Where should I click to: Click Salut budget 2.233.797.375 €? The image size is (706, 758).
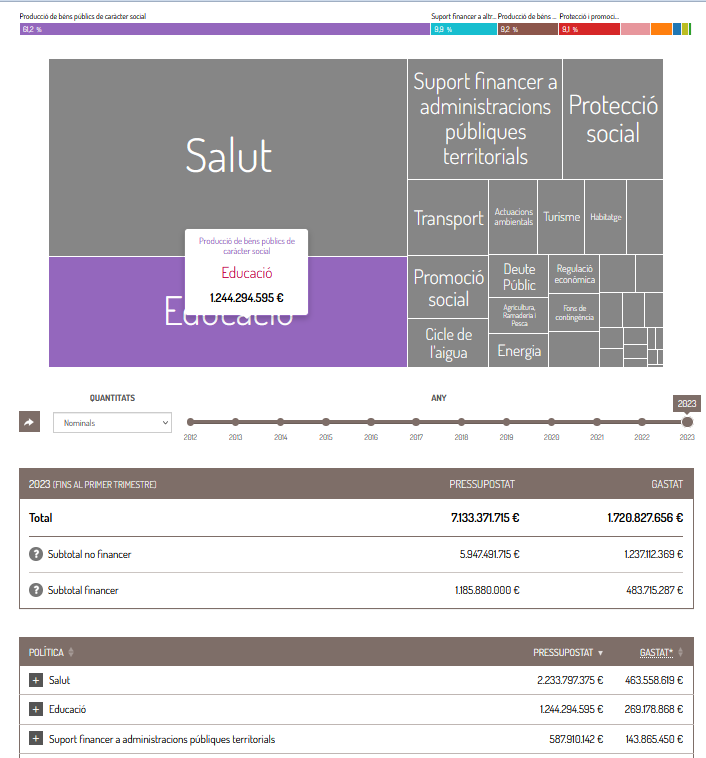coord(570,680)
